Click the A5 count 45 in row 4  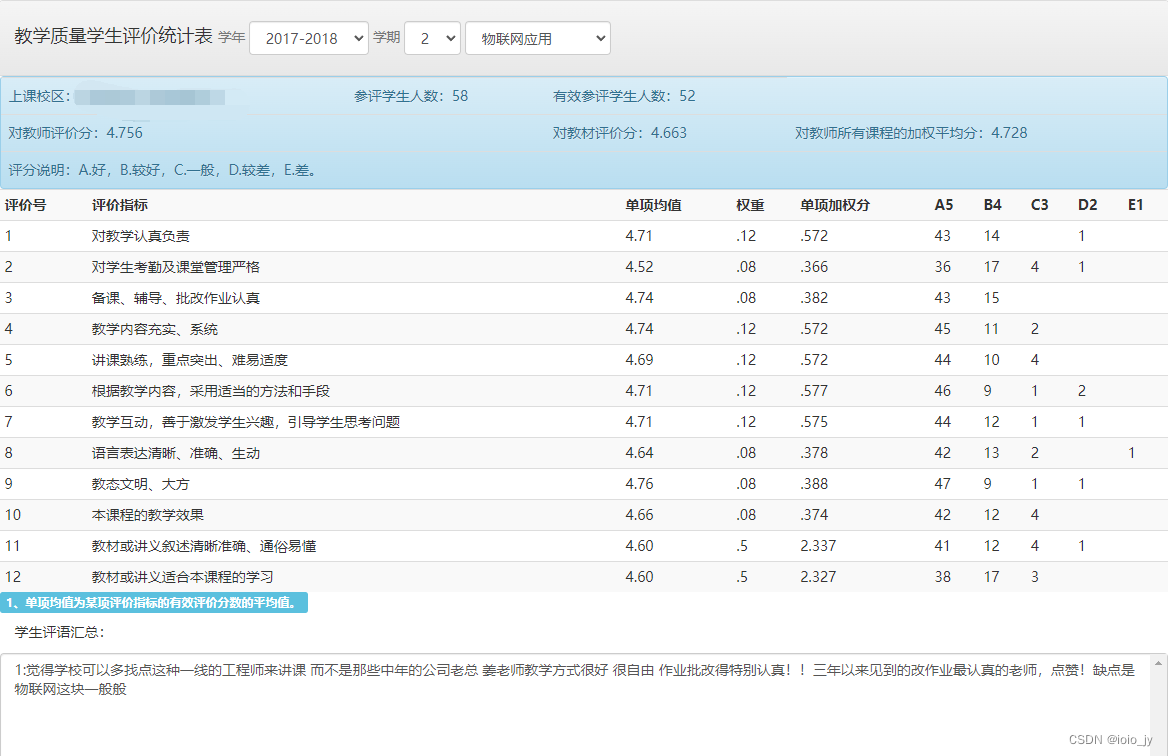pos(942,329)
